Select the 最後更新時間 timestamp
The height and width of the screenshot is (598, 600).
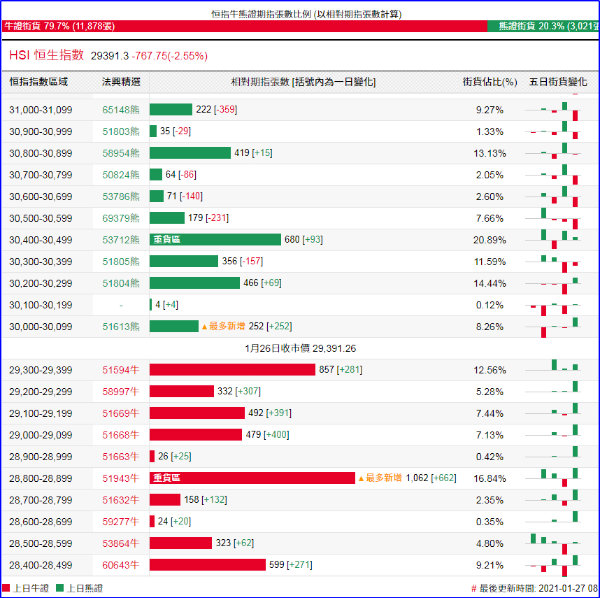[x=535, y=588]
